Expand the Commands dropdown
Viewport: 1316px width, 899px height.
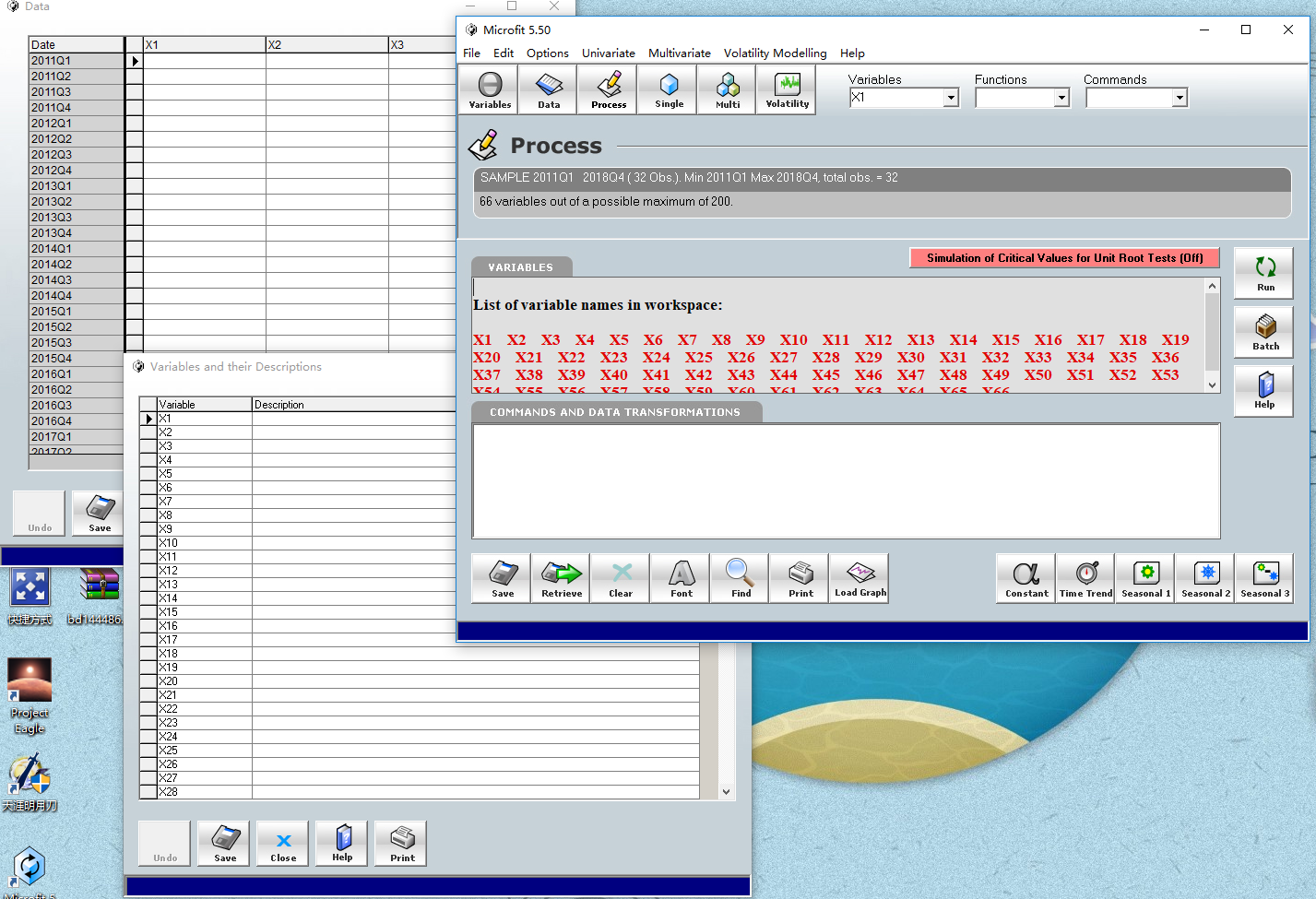1180,98
